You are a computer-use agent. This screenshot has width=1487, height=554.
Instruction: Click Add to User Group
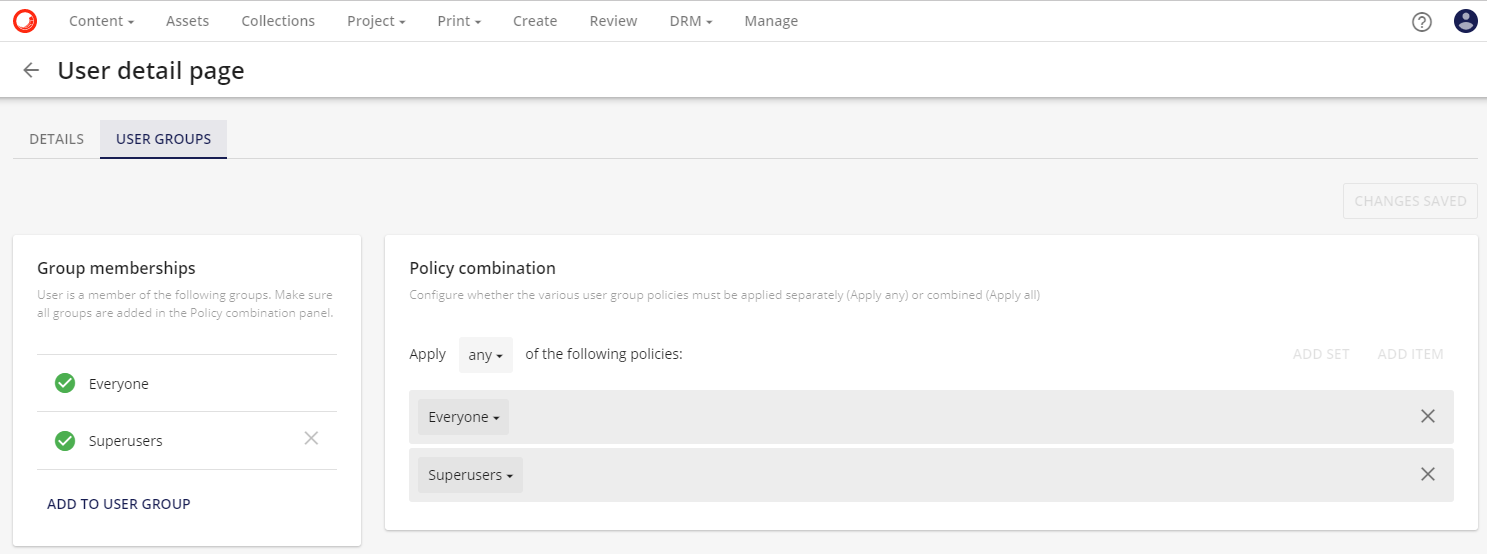[x=119, y=504]
